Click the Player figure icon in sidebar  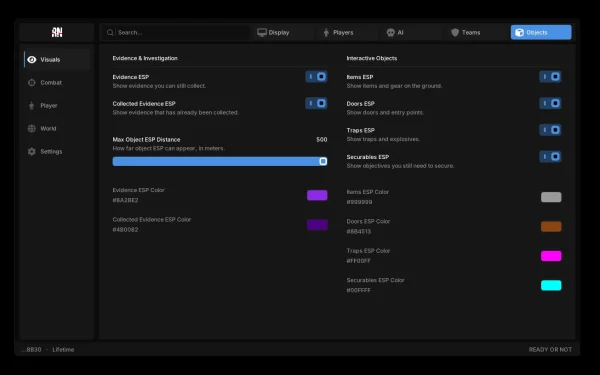click(31, 106)
